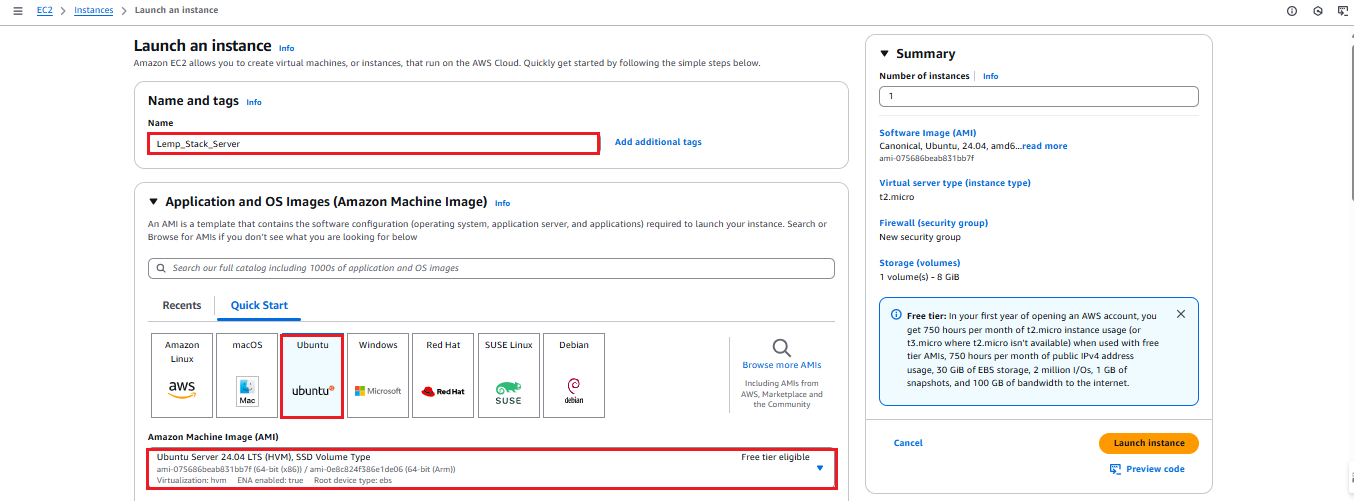Click the Launch instance button
The width and height of the screenshot is (1354, 501).
(1148, 443)
